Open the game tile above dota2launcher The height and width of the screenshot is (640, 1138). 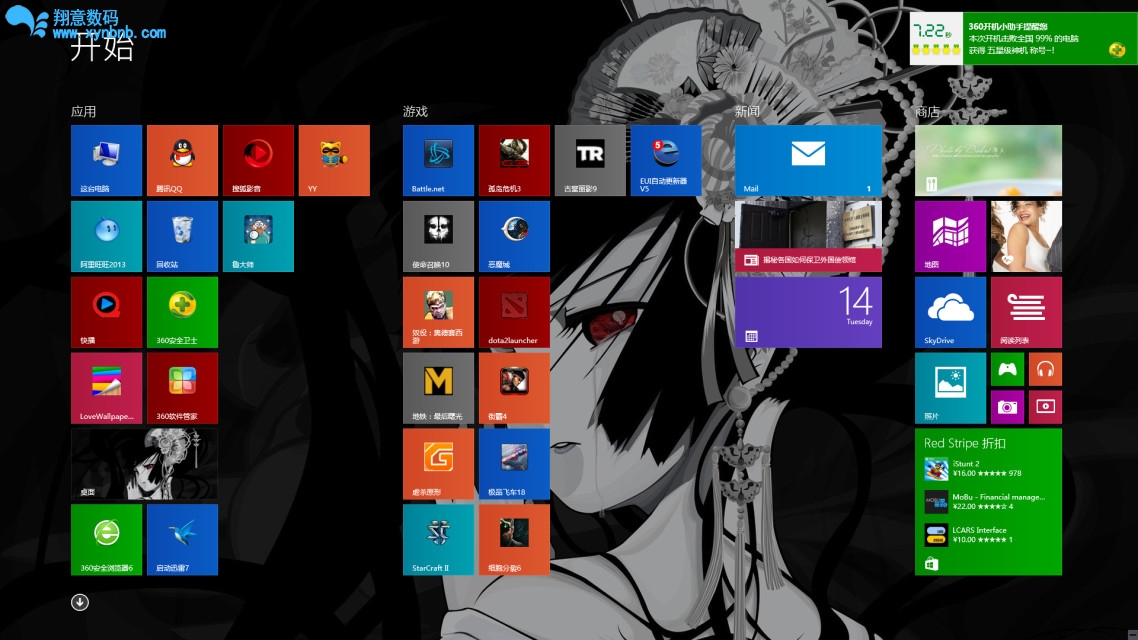(514, 237)
